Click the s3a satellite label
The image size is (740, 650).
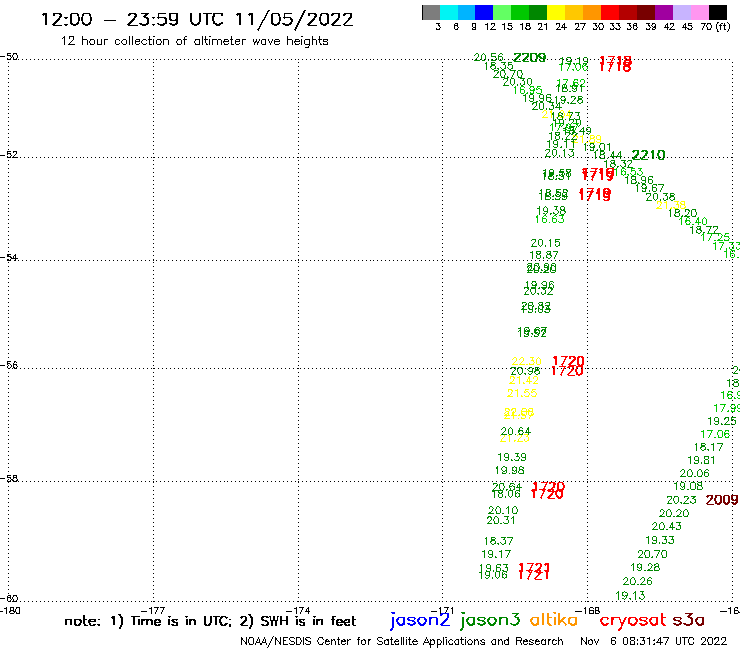click(688, 621)
